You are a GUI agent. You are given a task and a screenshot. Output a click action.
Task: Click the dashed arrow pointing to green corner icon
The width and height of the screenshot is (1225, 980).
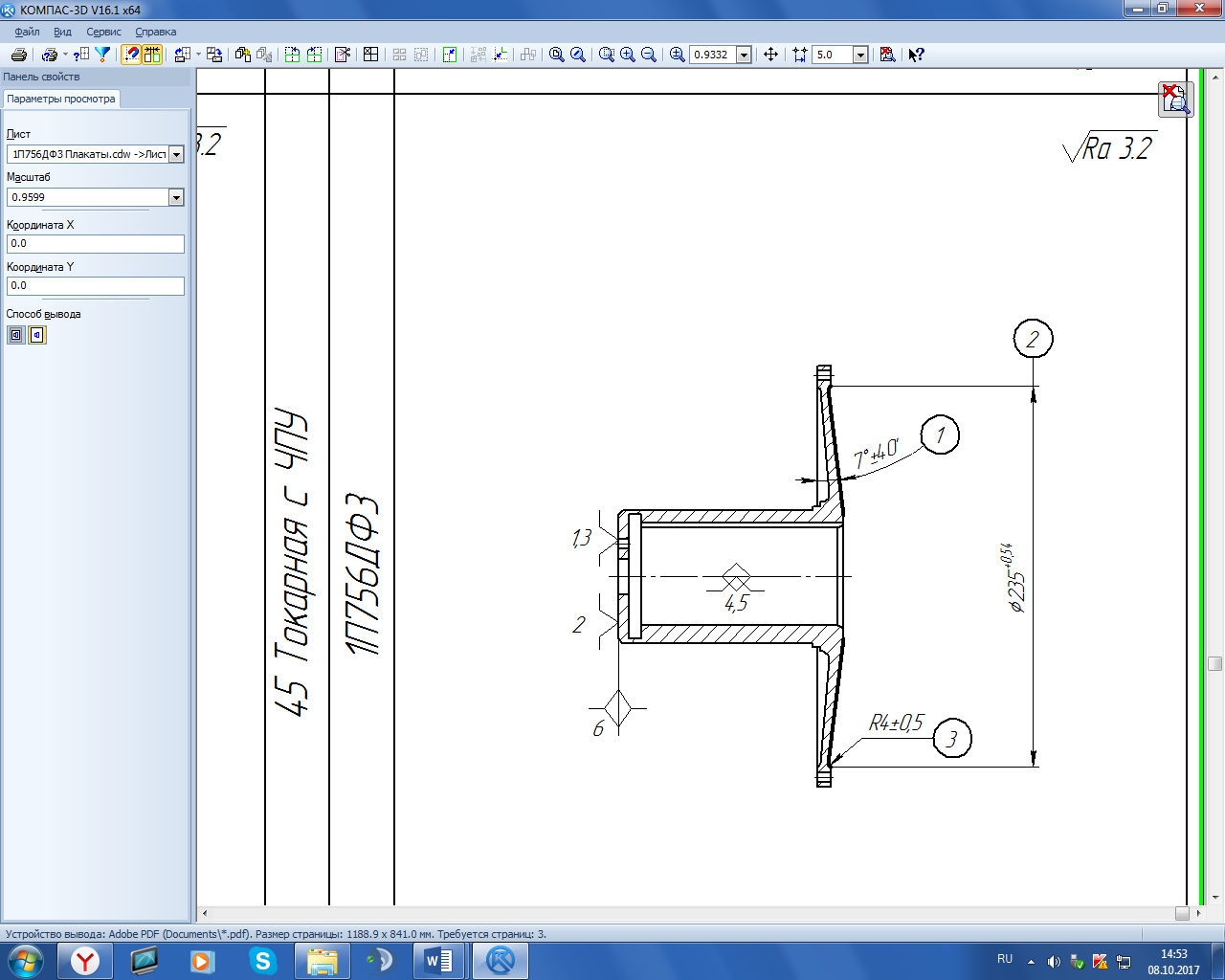(x=500, y=55)
